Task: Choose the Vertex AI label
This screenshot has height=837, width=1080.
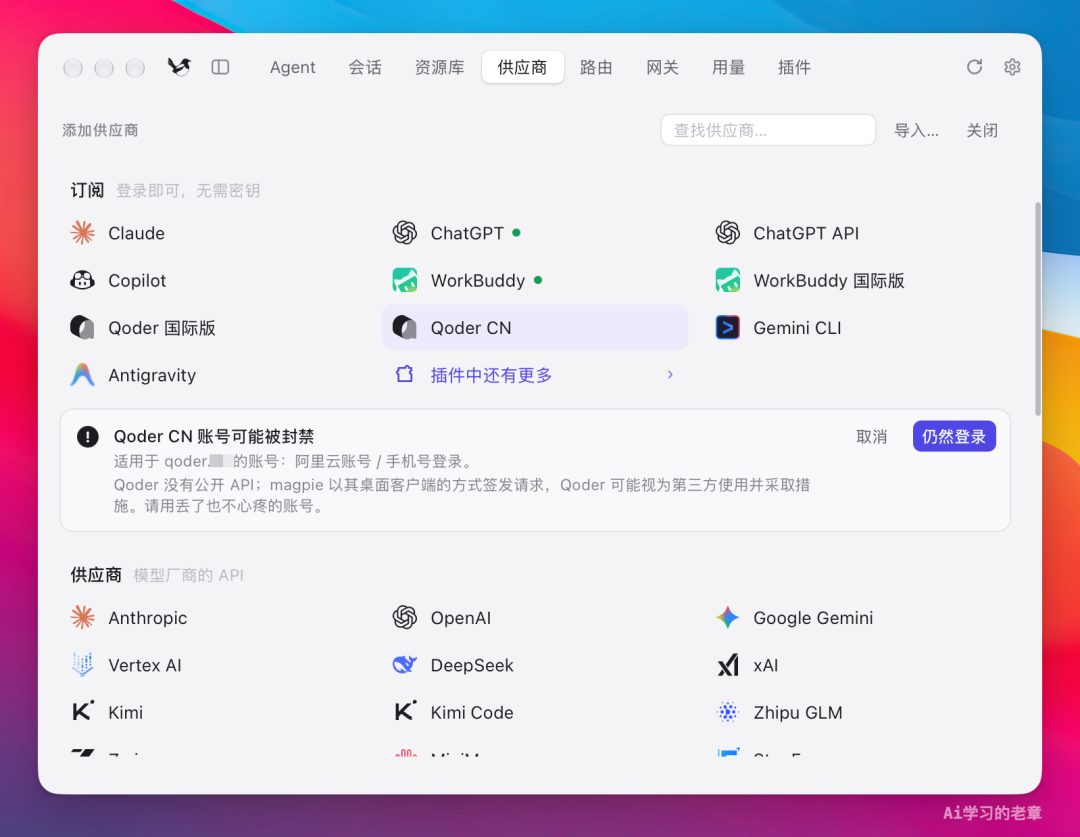Action: click(145, 665)
